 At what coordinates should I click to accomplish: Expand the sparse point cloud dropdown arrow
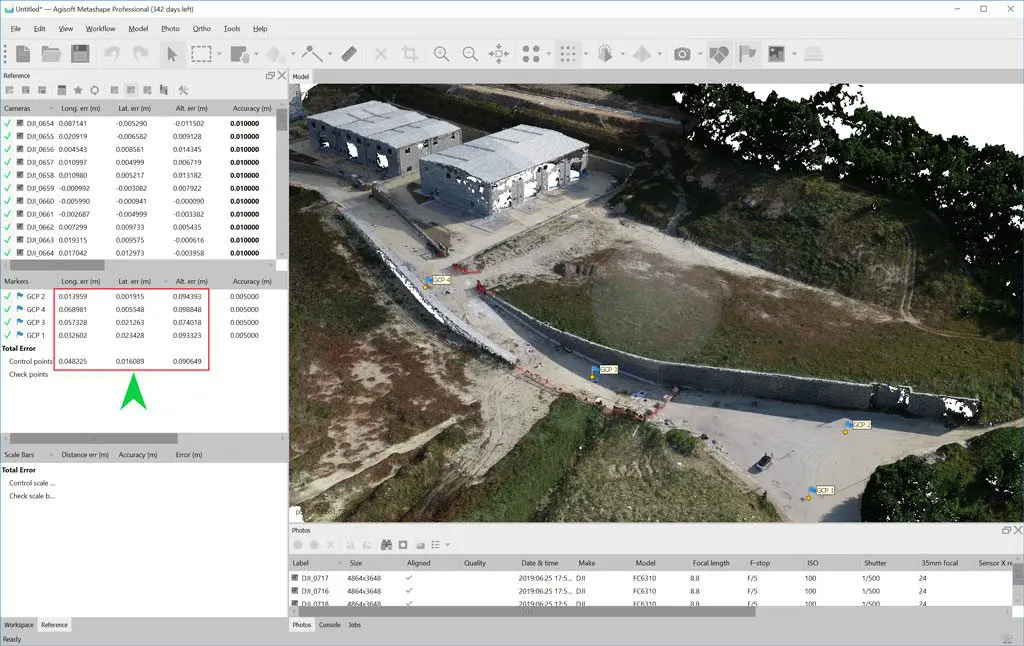(x=549, y=54)
